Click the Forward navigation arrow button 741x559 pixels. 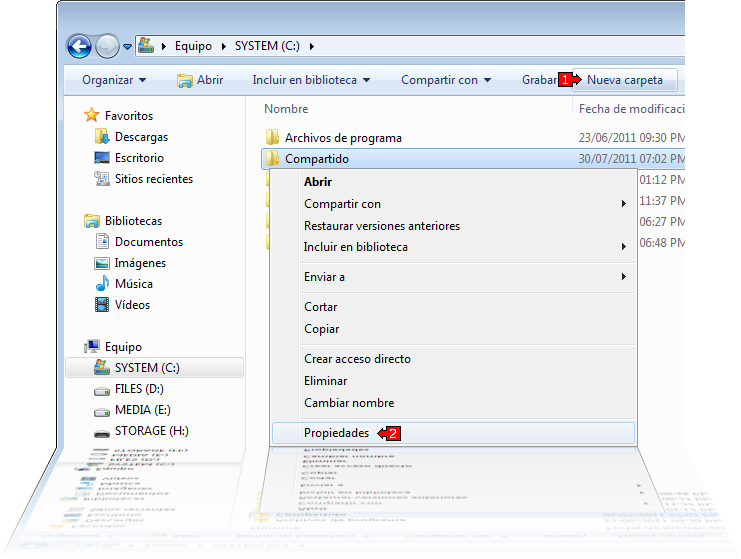106,46
